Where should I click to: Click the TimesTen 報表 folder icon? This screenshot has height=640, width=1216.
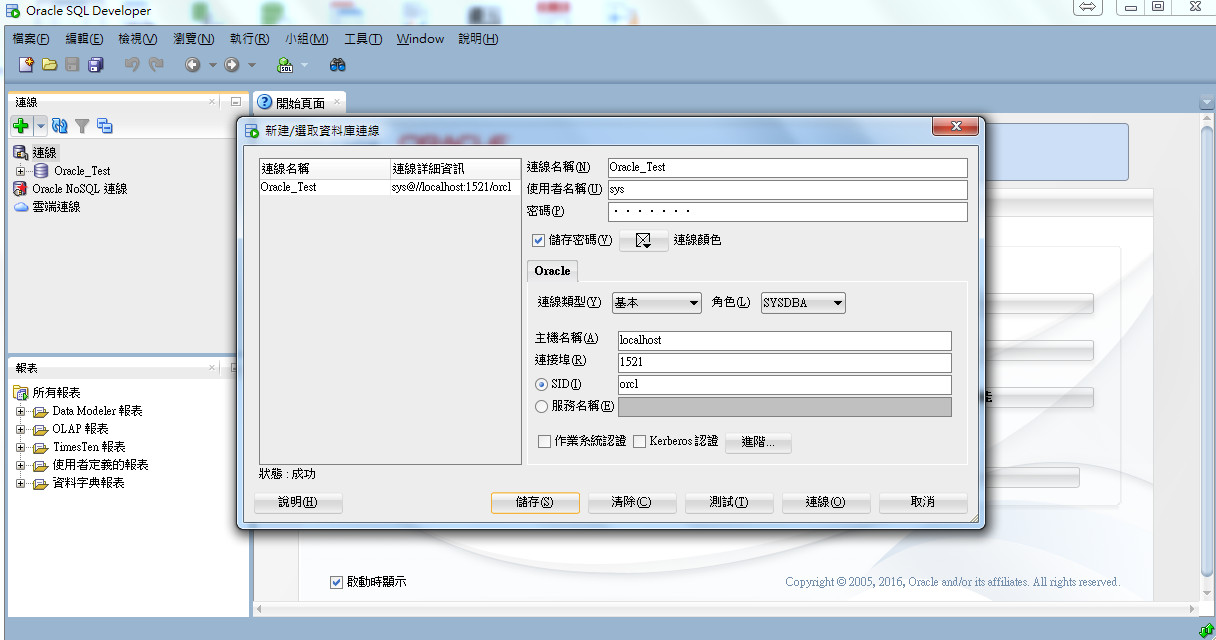click(x=40, y=447)
